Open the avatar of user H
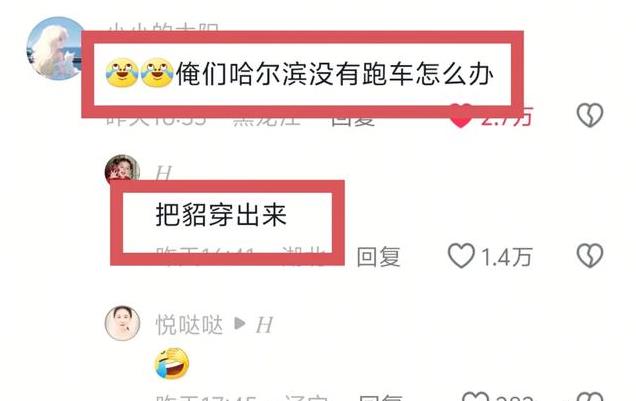Image resolution: width=636 pixels, height=401 pixels. coord(122,168)
